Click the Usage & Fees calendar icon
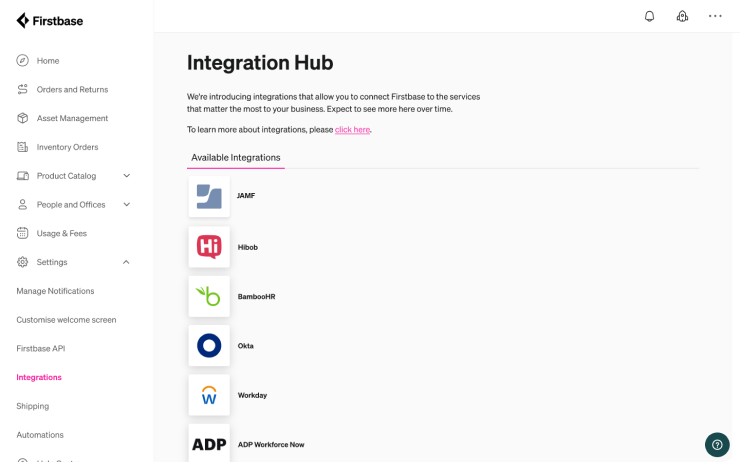The height and width of the screenshot is (462, 740). tap(22, 233)
